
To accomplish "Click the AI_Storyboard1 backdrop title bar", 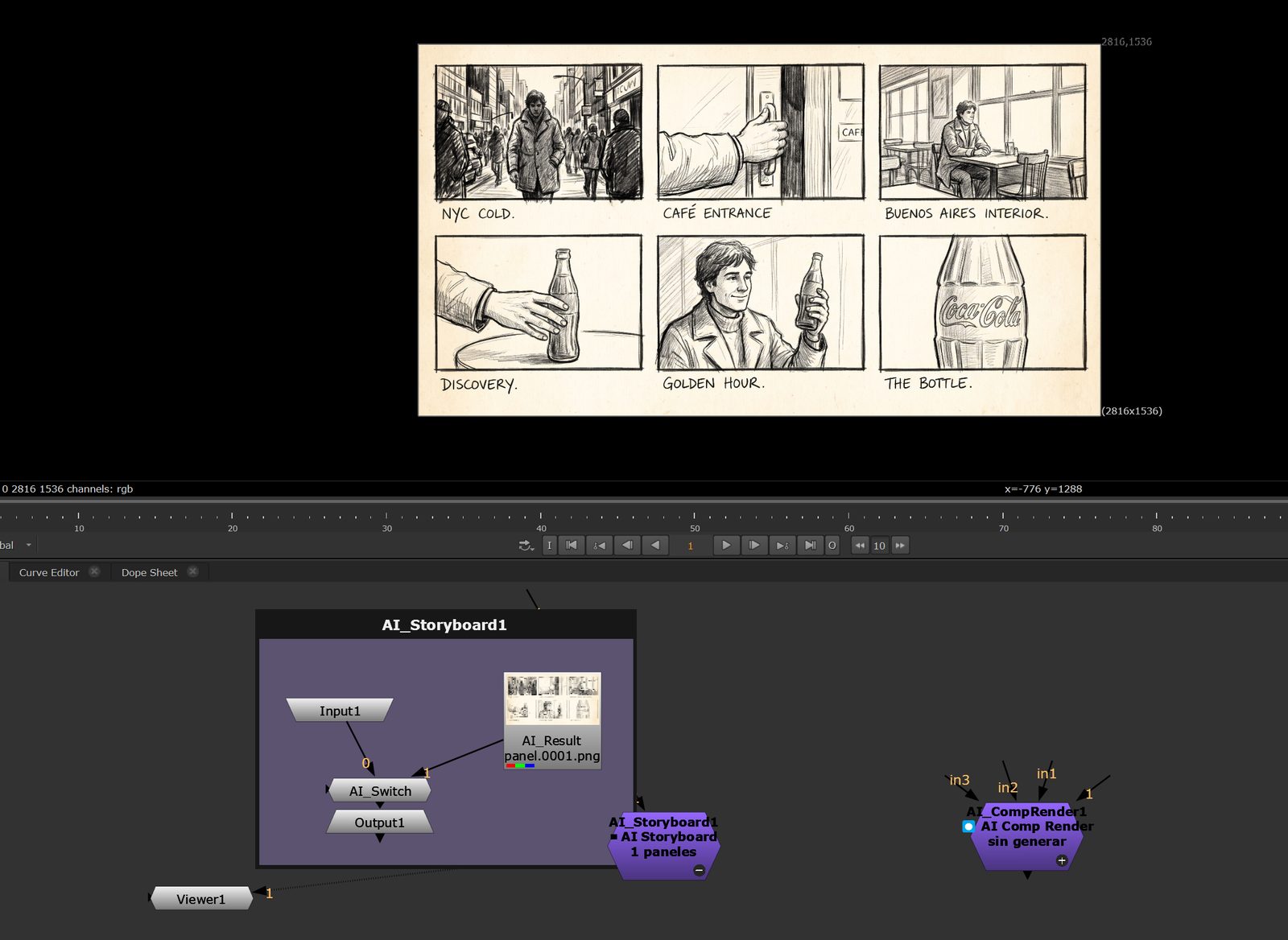I will coord(444,625).
